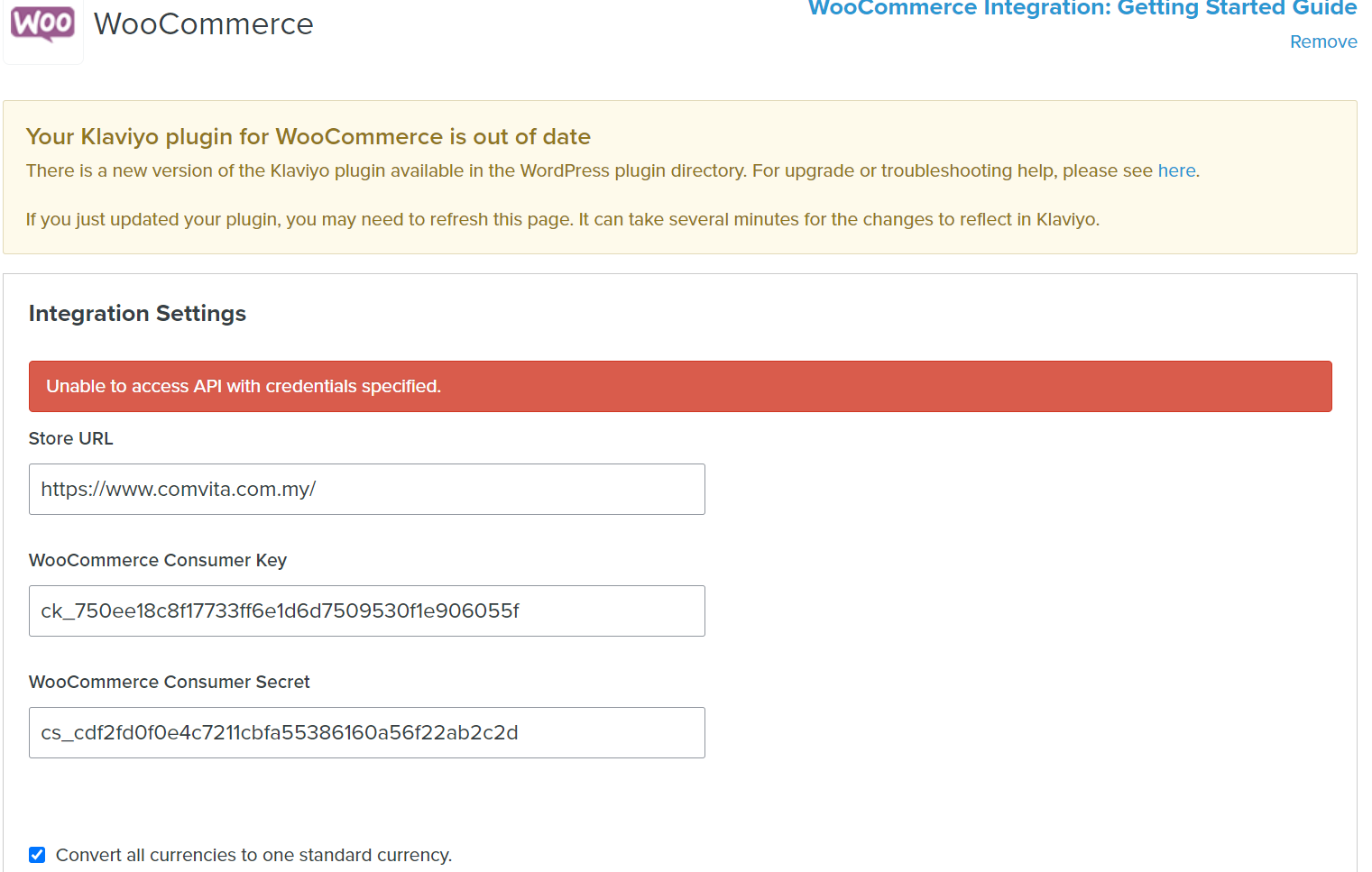
Task: Follow the 'here' troubleshooting help link
Action: click(x=1176, y=170)
